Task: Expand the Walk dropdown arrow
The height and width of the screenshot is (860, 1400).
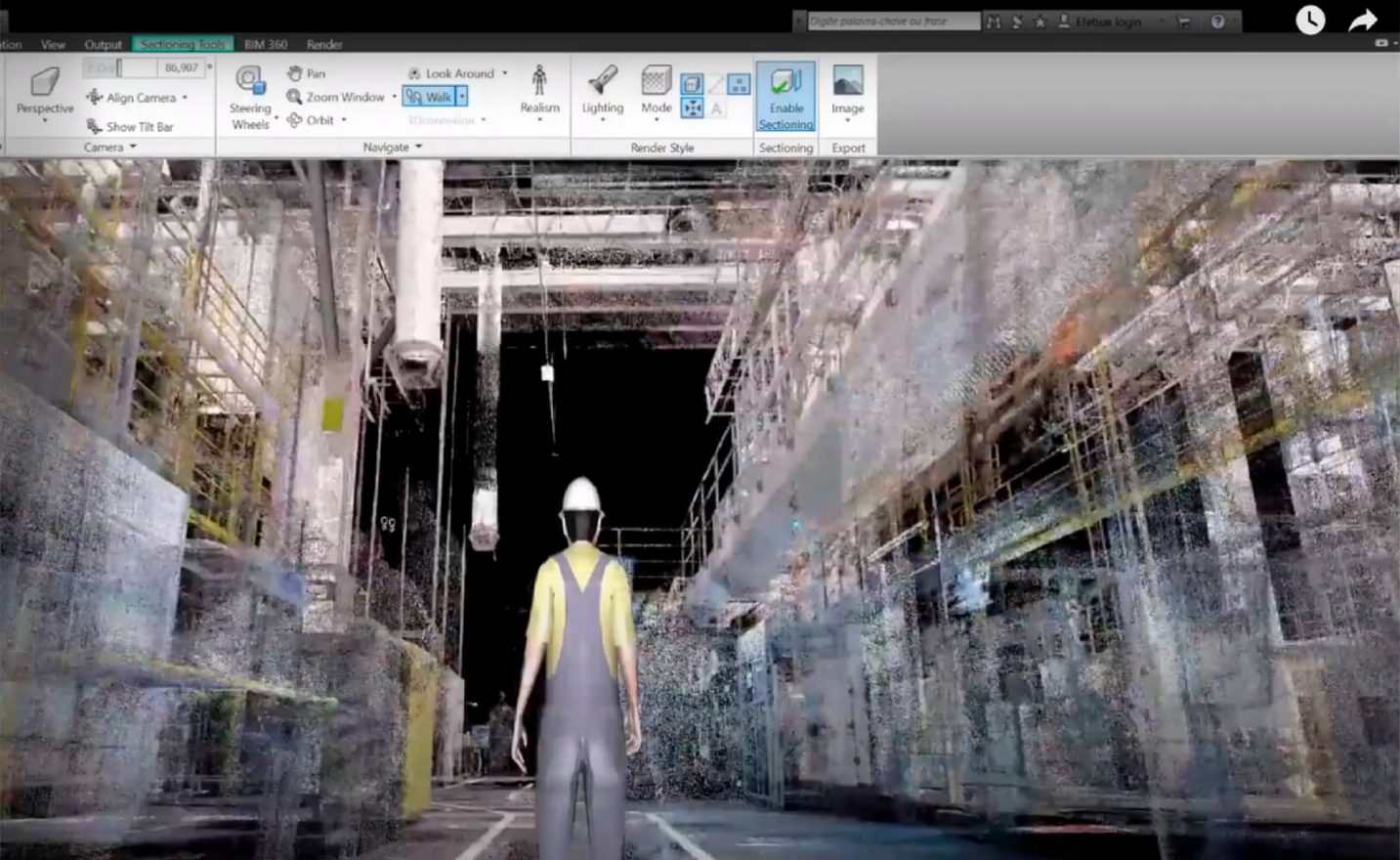Action: 462,97
